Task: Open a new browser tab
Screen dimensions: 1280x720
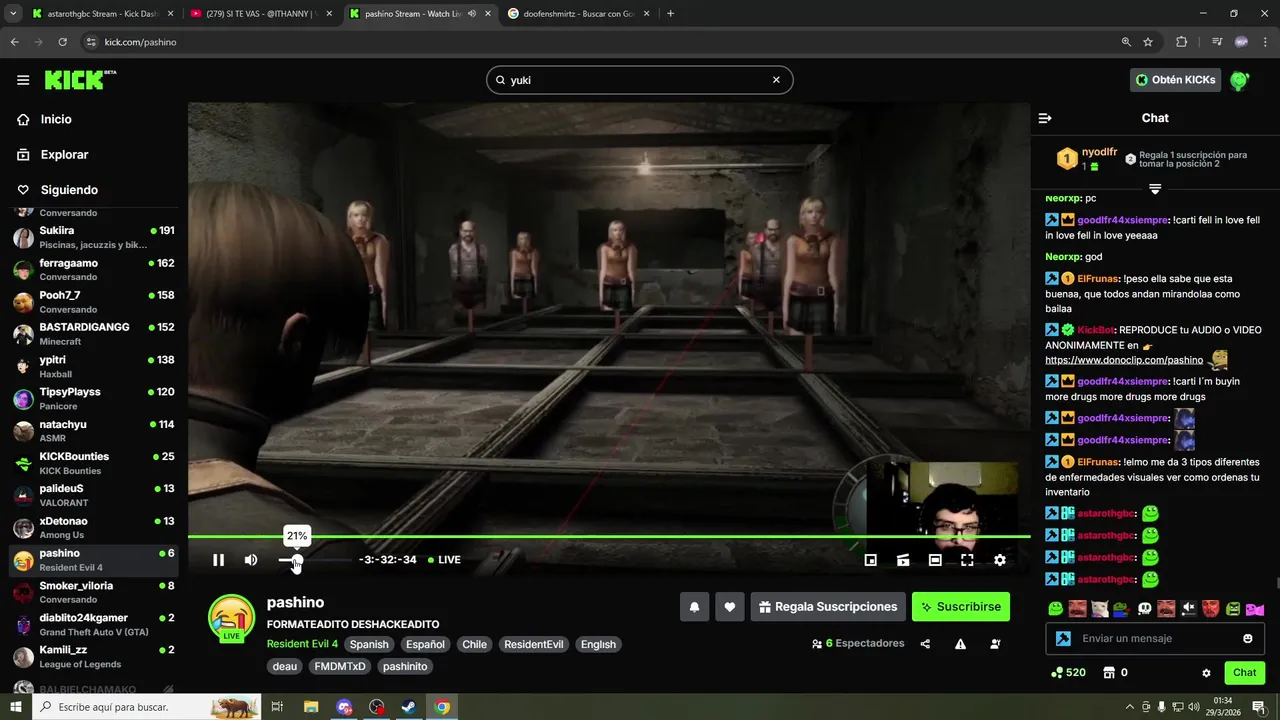Action: [x=670, y=14]
